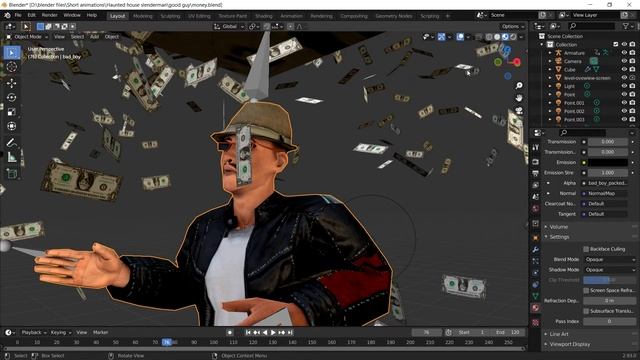
Task: Toggle visibility of Cube in the outliner
Action: [x=624, y=69]
